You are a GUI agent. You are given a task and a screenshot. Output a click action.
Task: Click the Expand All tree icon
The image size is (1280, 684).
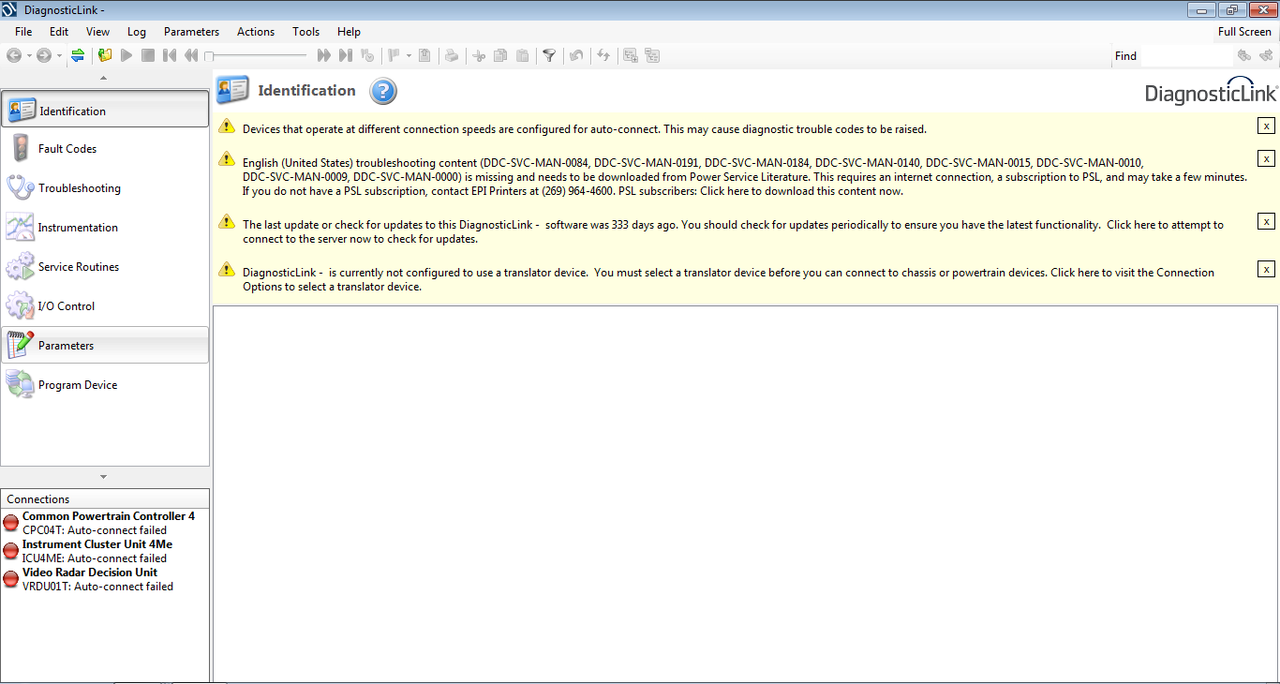631,56
